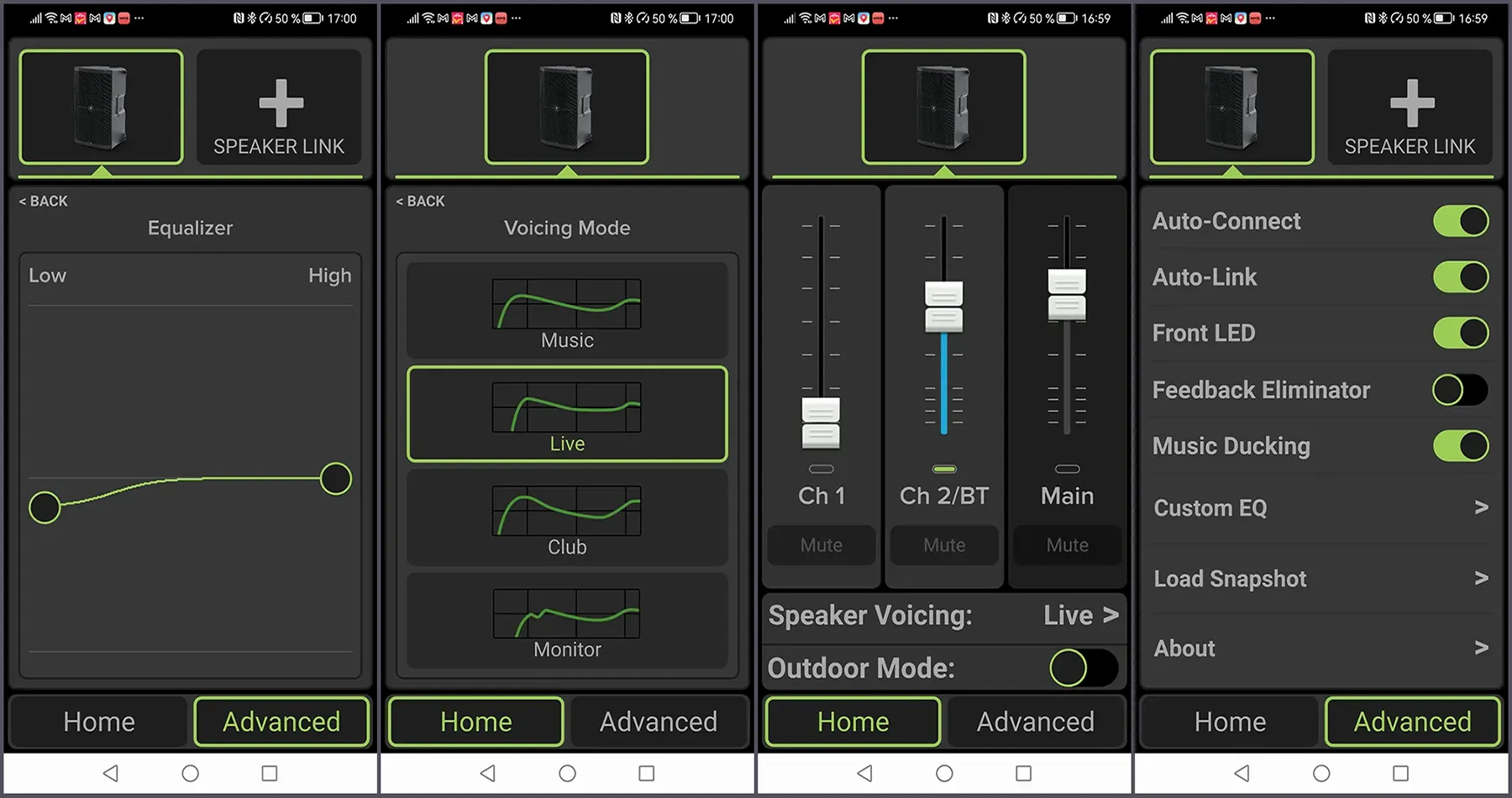The height and width of the screenshot is (798, 1512).
Task: Disable the Auto-Connect toggle
Action: click(1460, 222)
